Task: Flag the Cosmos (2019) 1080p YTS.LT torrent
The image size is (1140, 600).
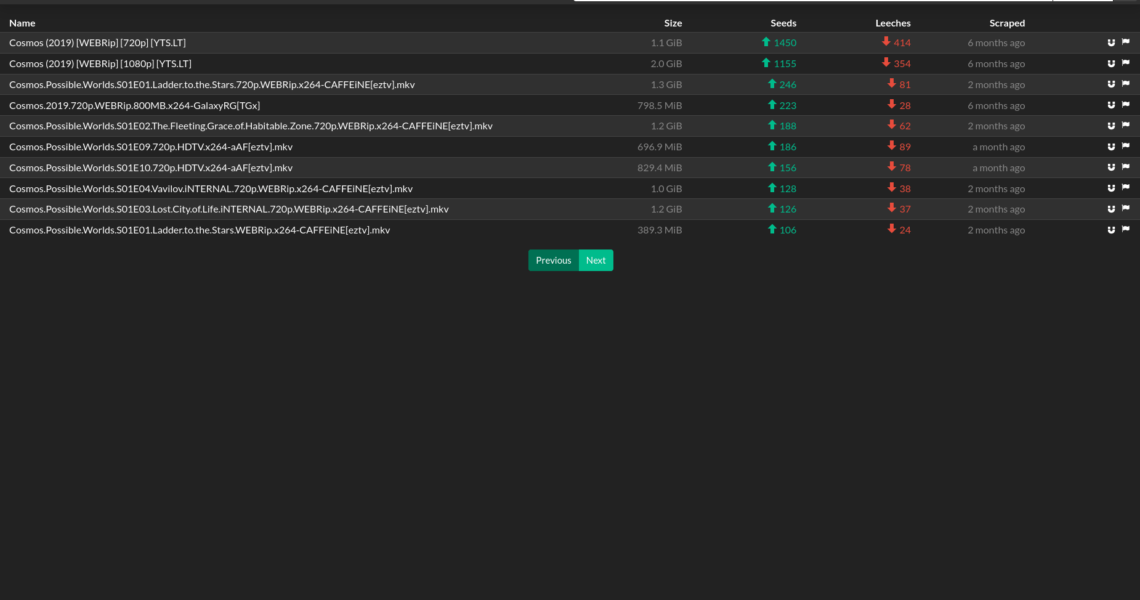Action: 1125,64
